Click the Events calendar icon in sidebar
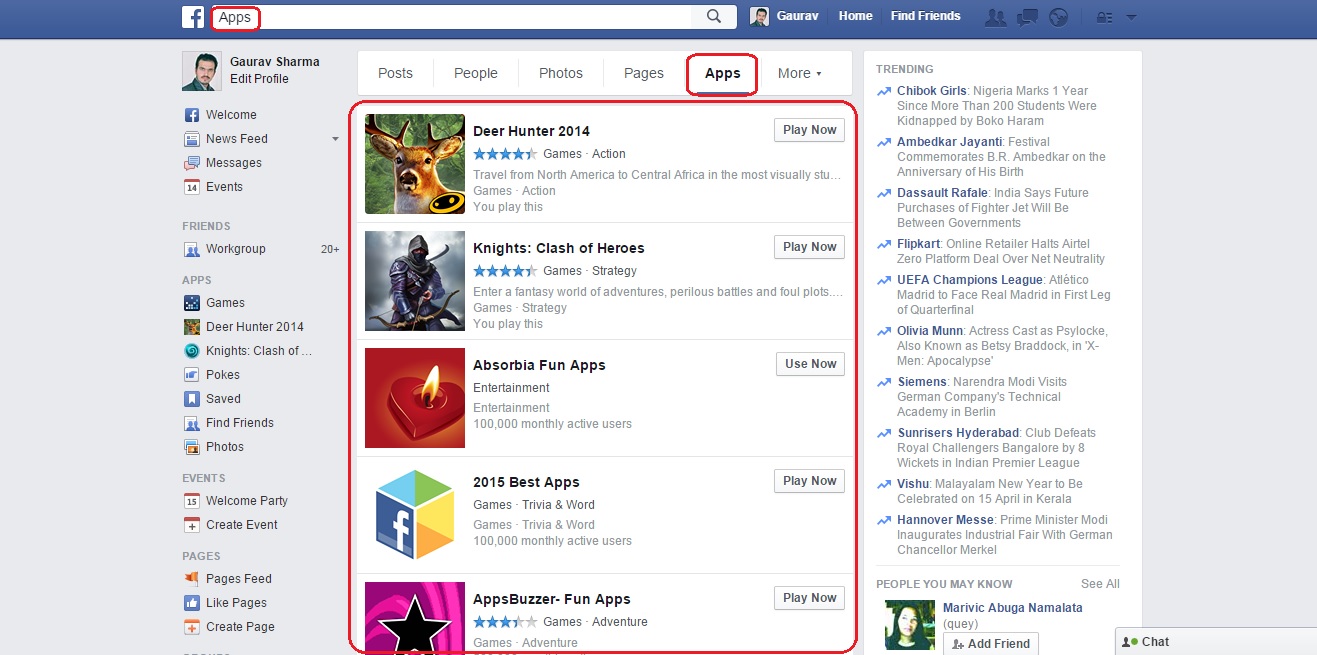This screenshot has height=655, width=1317. click(192, 187)
